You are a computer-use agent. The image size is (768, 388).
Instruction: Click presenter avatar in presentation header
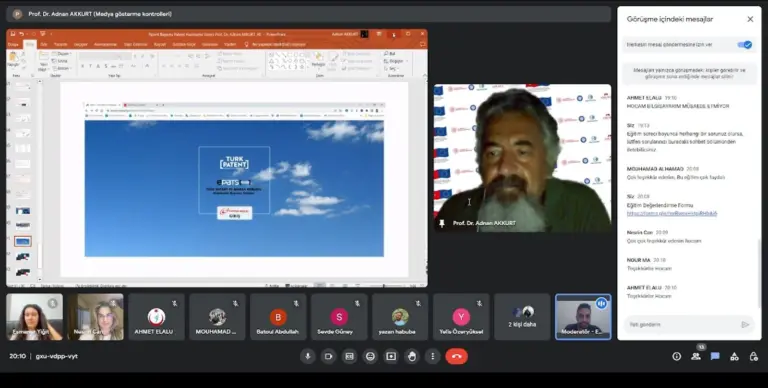(x=17, y=14)
